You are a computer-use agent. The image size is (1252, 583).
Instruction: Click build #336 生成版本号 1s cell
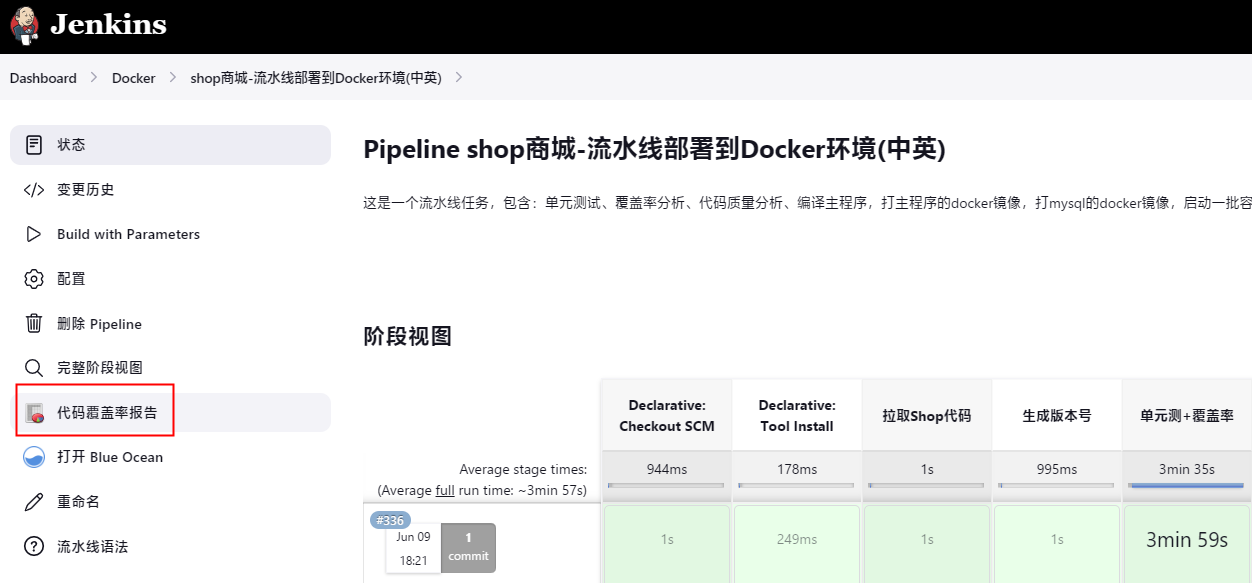click(x=1057, y=544)
